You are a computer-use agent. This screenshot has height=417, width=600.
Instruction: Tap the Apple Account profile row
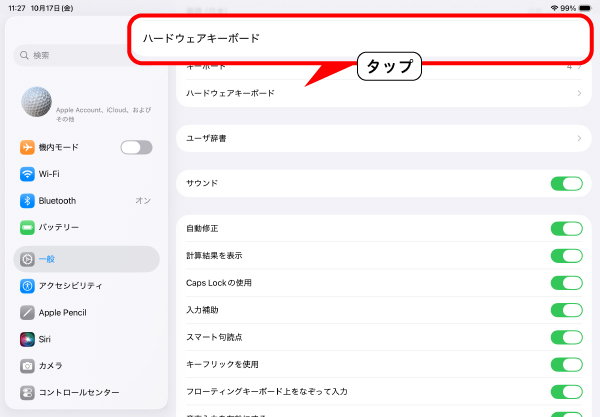pos(86,101)
